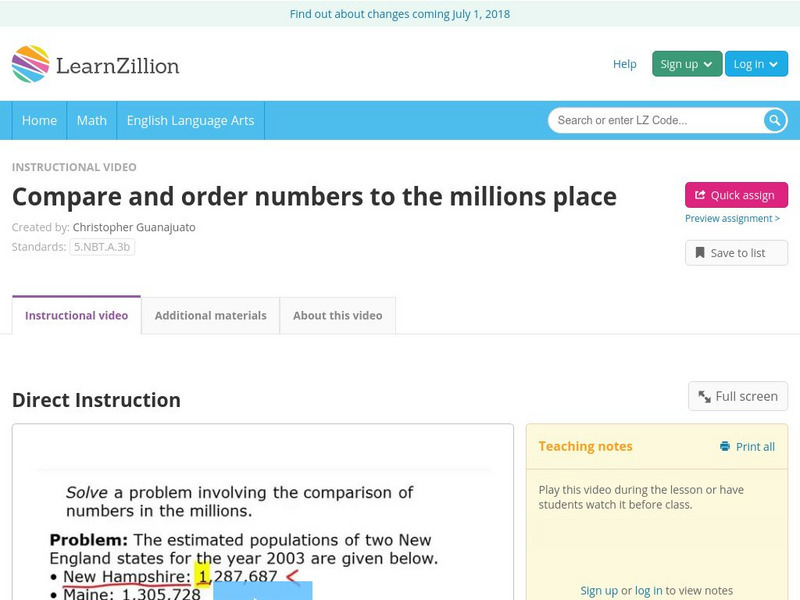
Task: Click the search magnifier icon
Action: point(772,120)
